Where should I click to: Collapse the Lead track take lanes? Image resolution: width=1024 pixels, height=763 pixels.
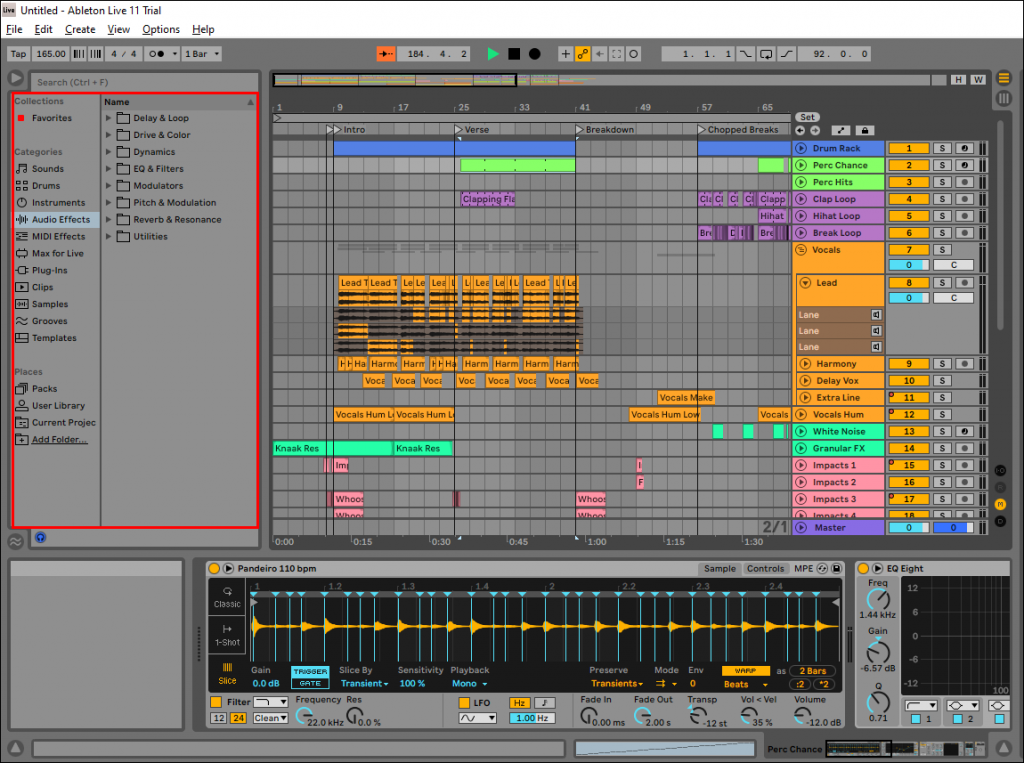(805, 283)
